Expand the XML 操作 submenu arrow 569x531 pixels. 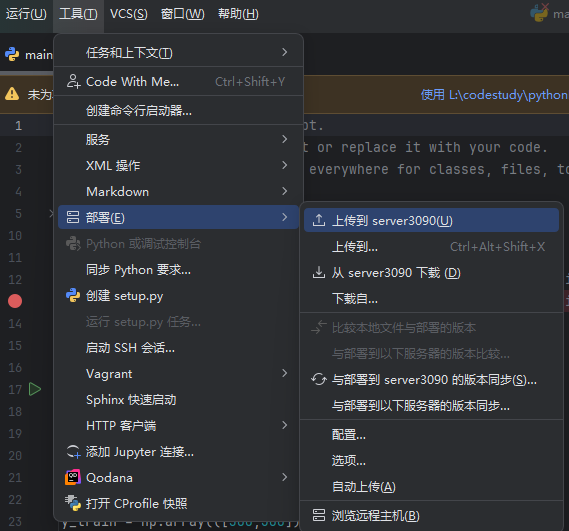click(x=285, y=166)
